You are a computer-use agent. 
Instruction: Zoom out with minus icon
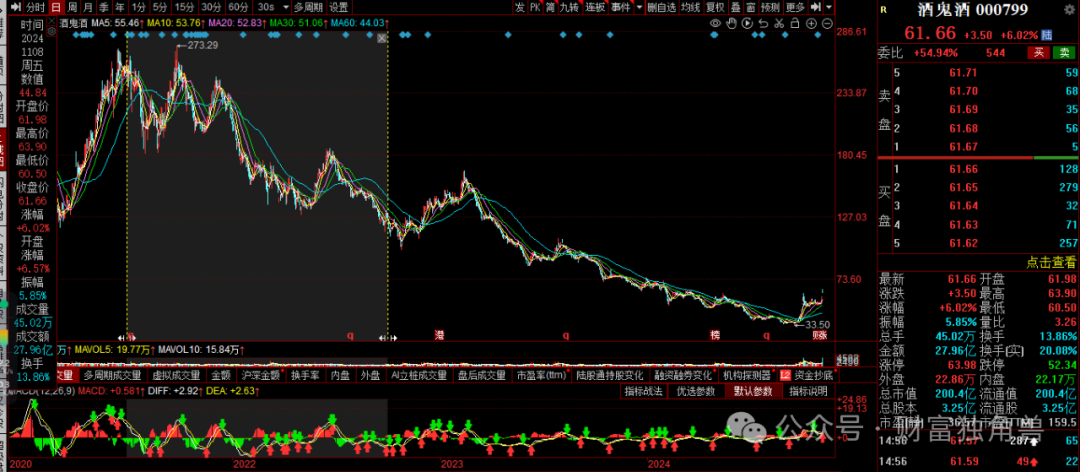(x=827, y=23)
